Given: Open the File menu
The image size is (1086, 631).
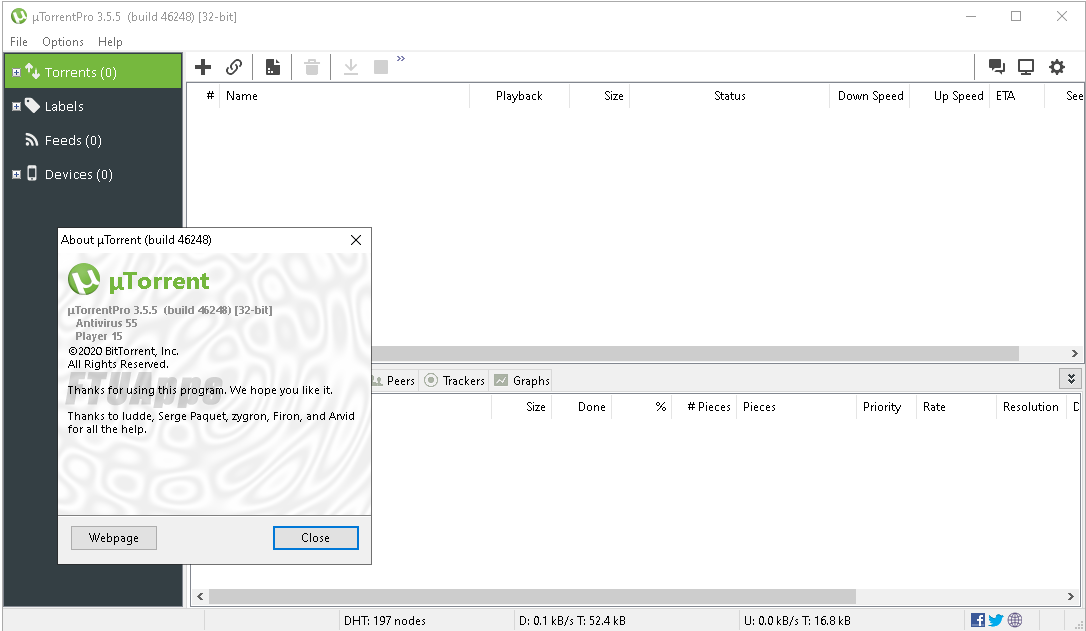Looking at the screenshot, I should 19,42.
